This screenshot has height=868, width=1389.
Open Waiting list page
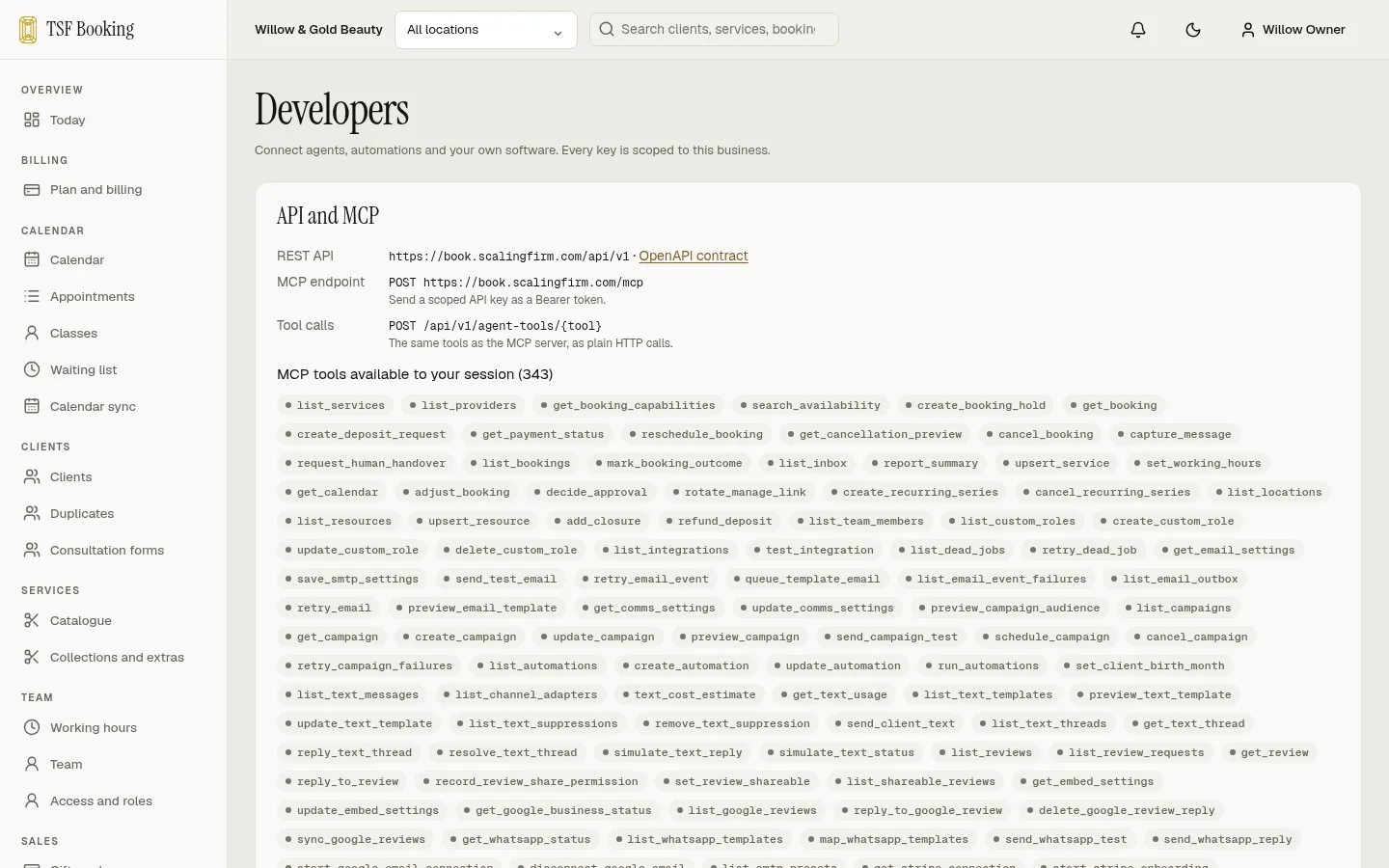(x=114, y=370)
